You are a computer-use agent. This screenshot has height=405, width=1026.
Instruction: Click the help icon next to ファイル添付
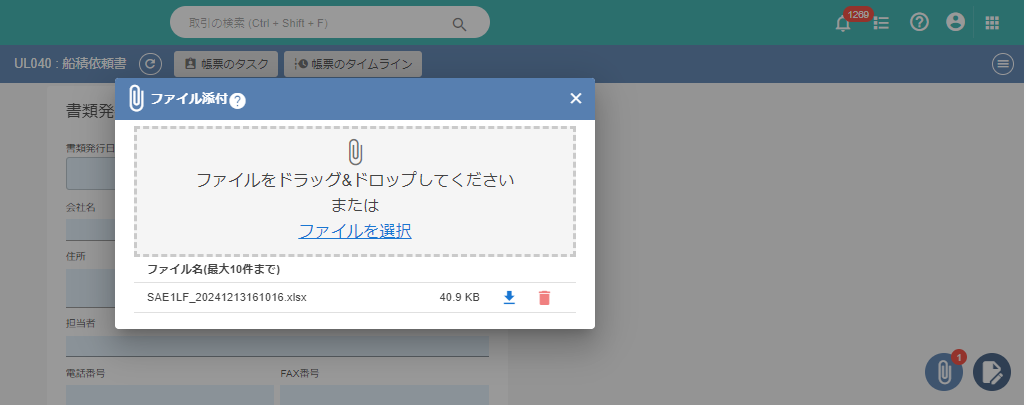[x=238, y=100]
